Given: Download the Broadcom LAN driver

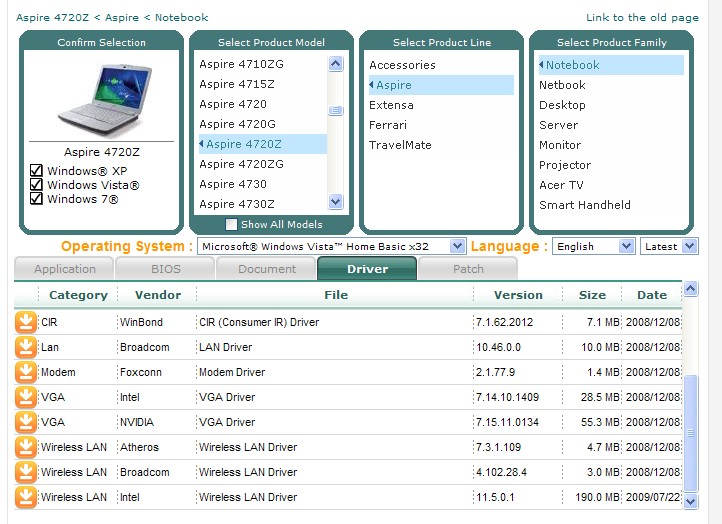Looking at the screenshot, I should 25,347.
